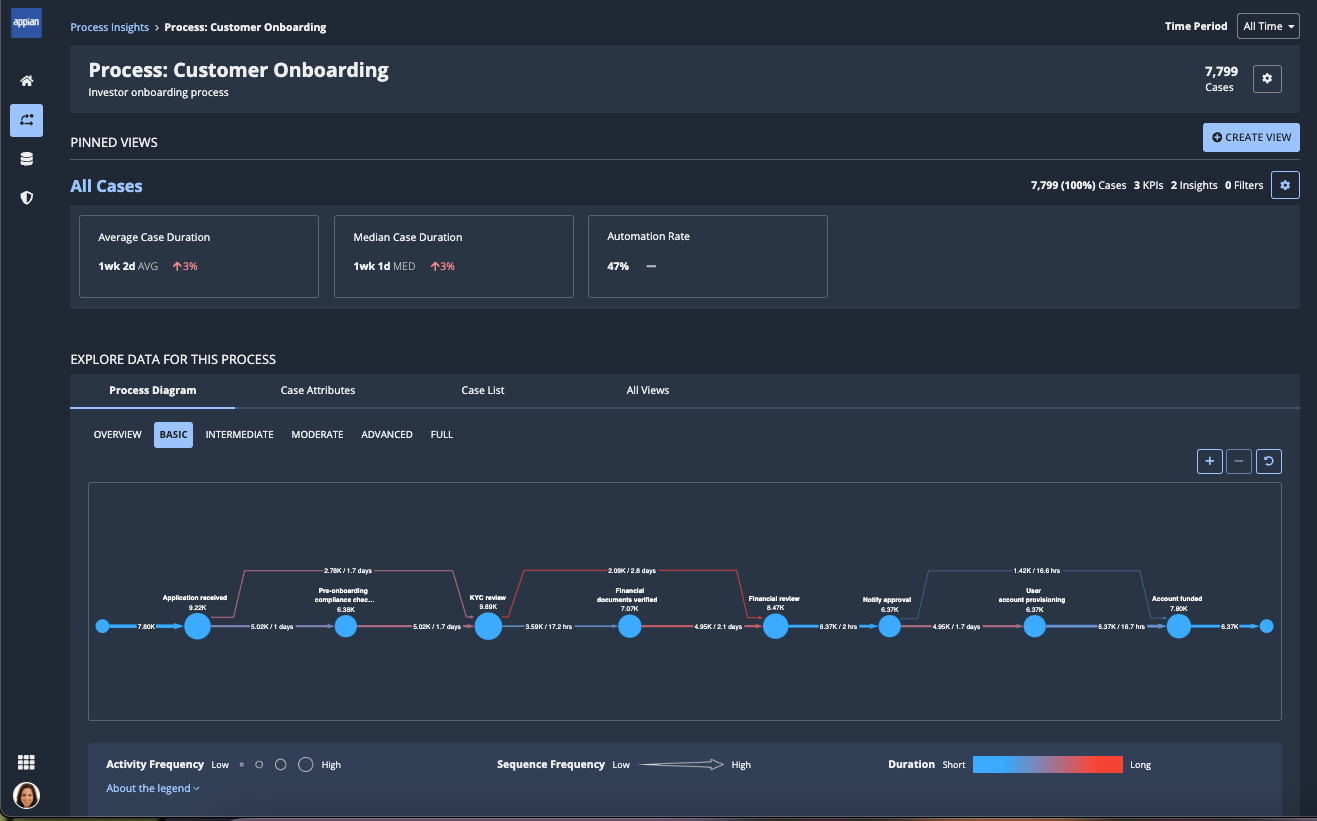Zoom in the process diagram
Viewport: 1317px width, 821px height.
[x=1210, y=461]
